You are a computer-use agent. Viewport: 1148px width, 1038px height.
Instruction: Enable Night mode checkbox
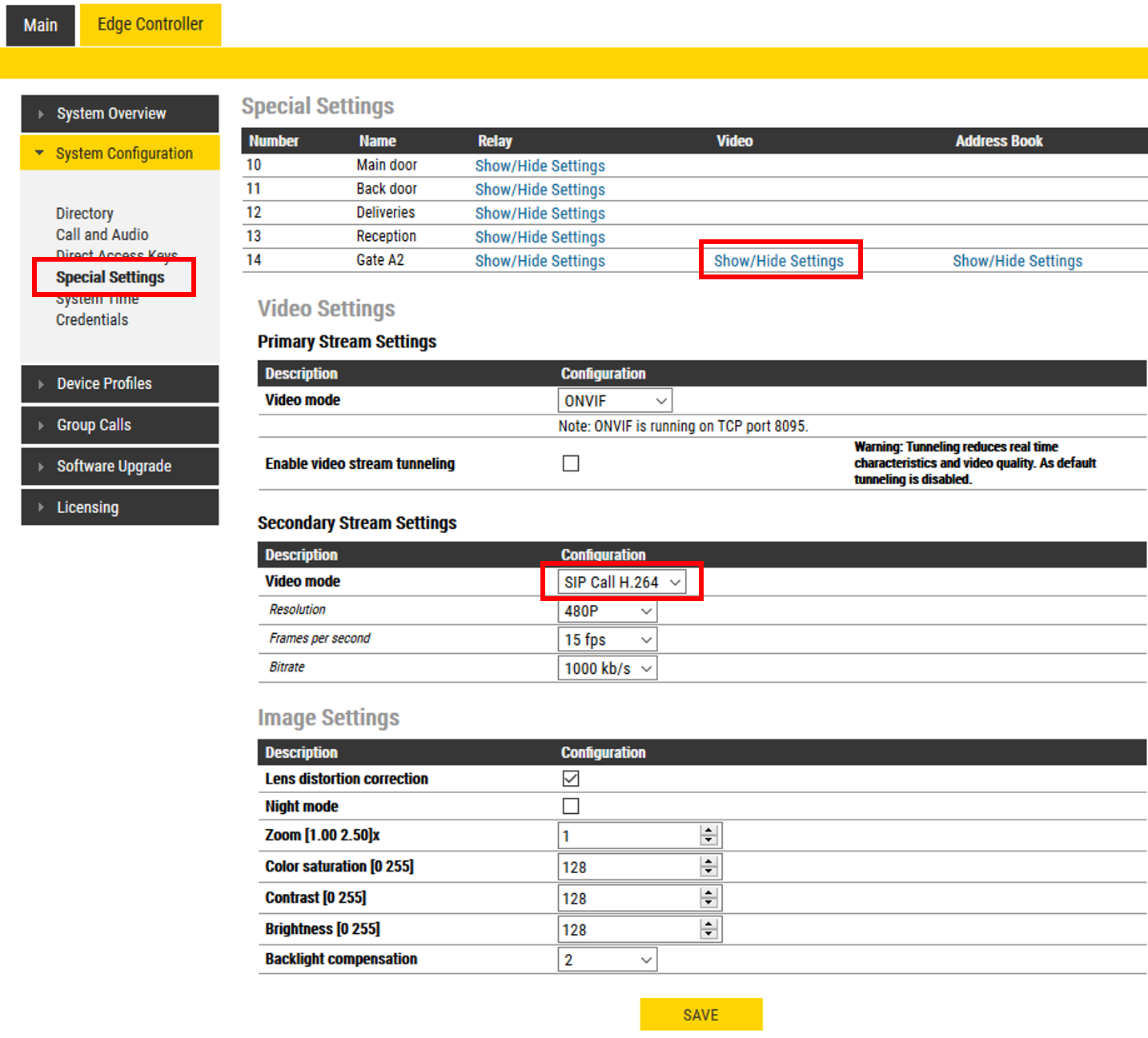pos(571,806)
